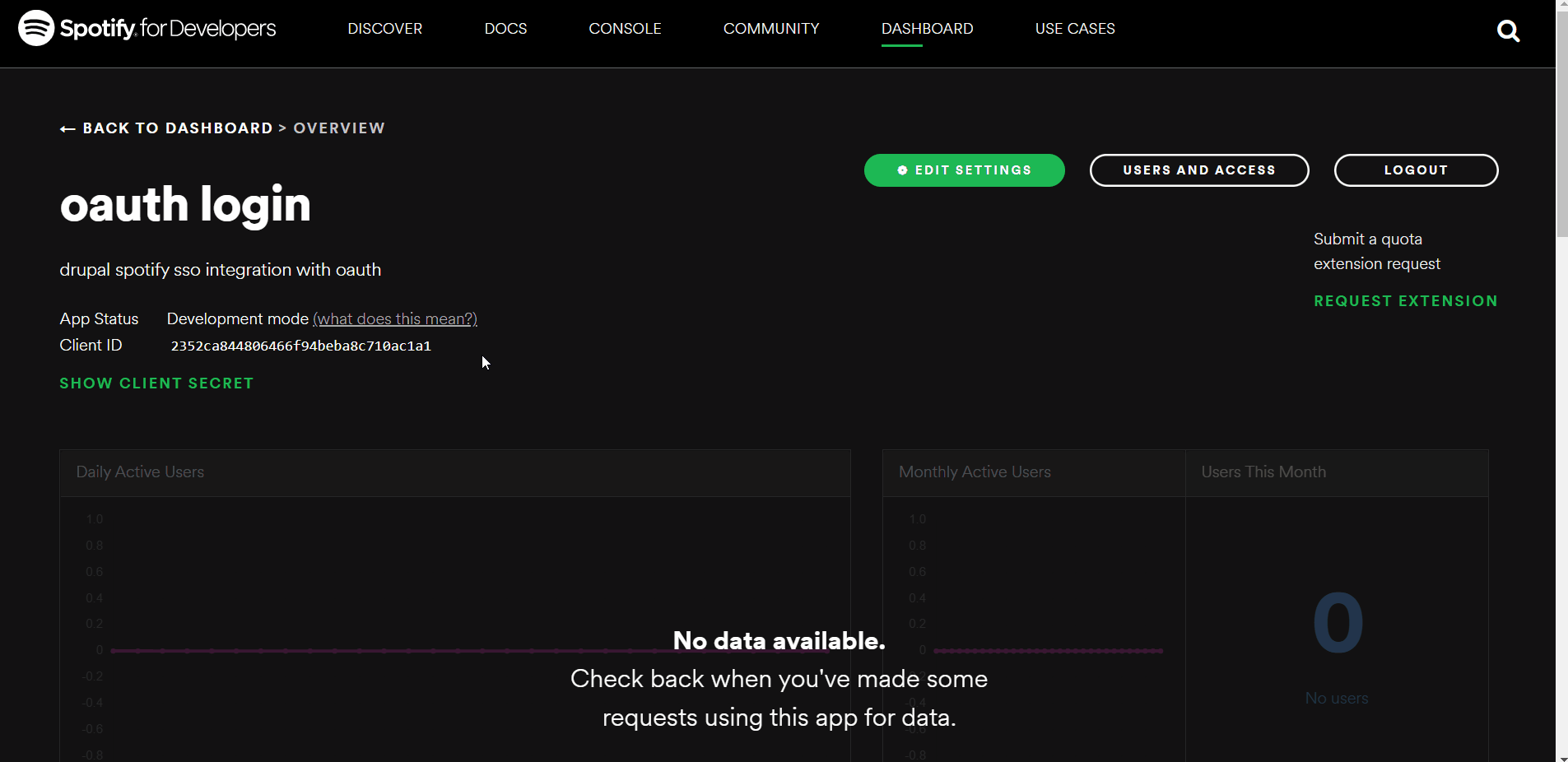Open 'what does this mean?' link

[x=395, y=318]
